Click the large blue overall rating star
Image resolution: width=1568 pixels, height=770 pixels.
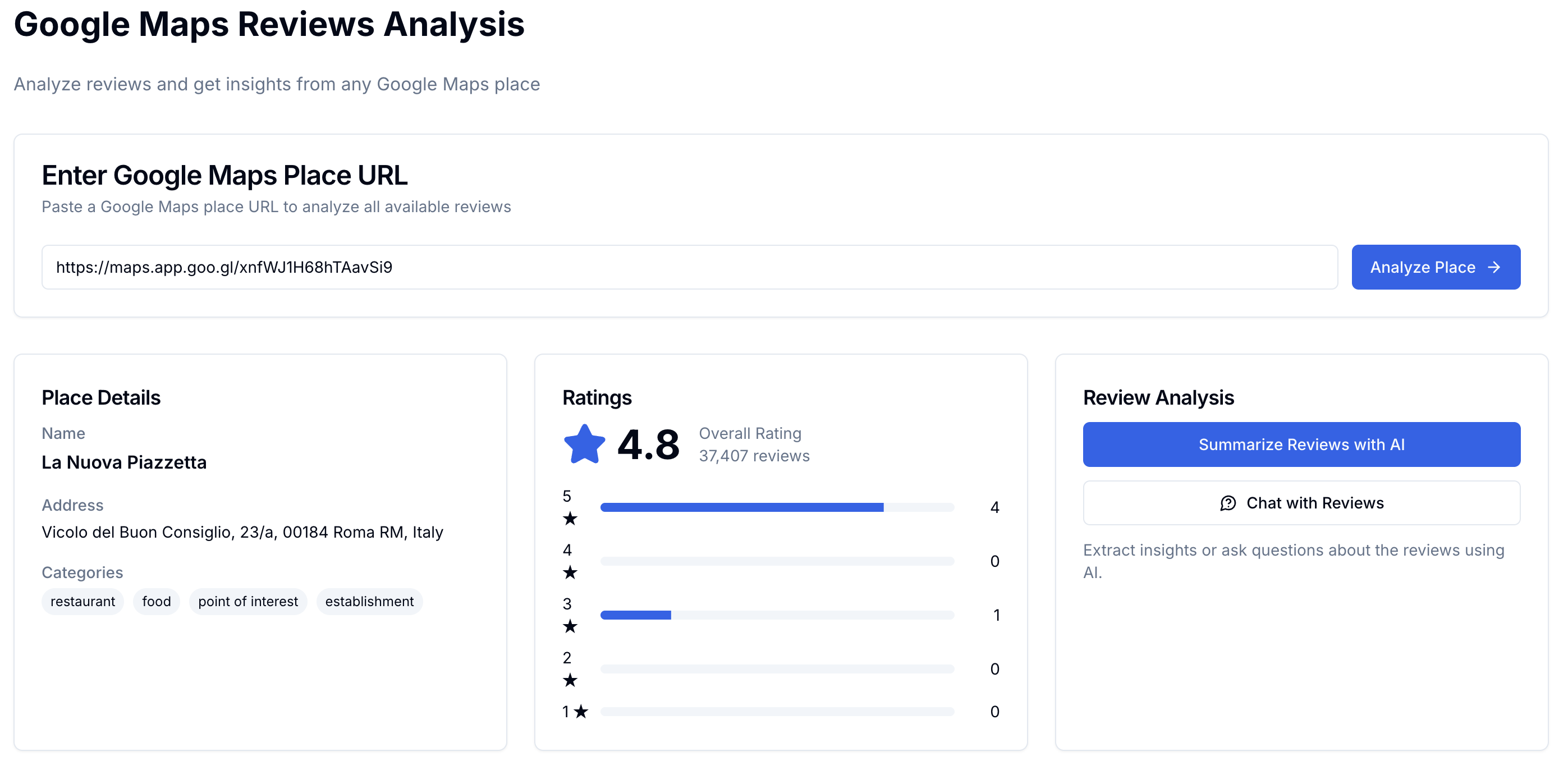584,444
